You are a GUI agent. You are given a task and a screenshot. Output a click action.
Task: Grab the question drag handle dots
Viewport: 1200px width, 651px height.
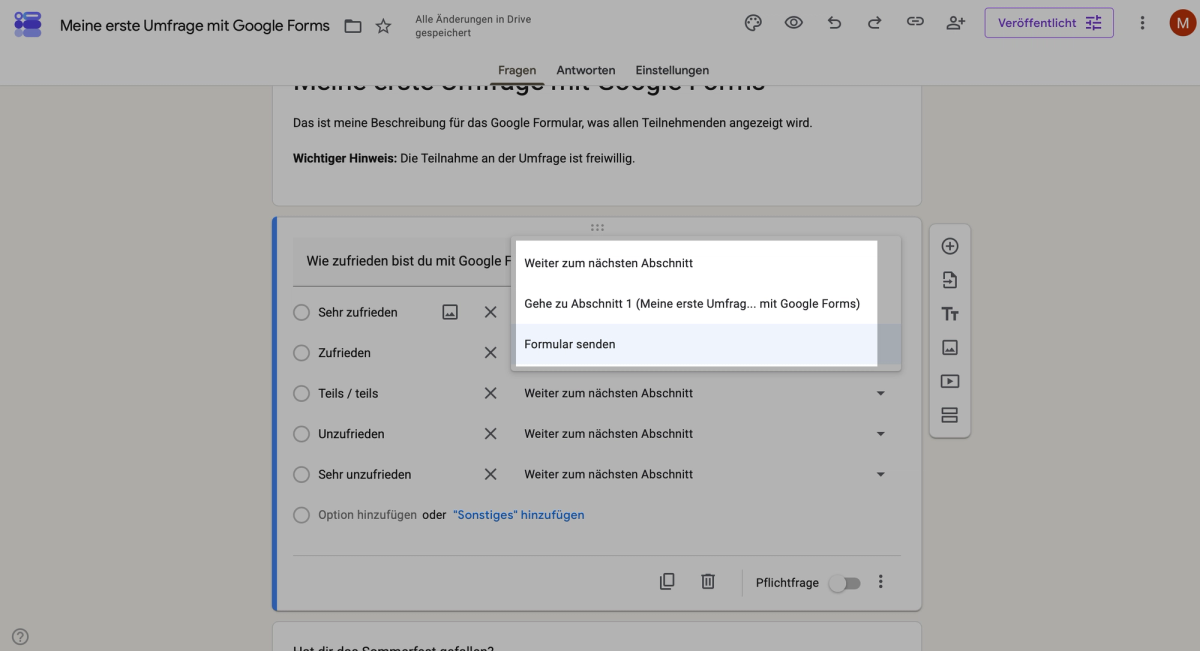click(597, 227)
